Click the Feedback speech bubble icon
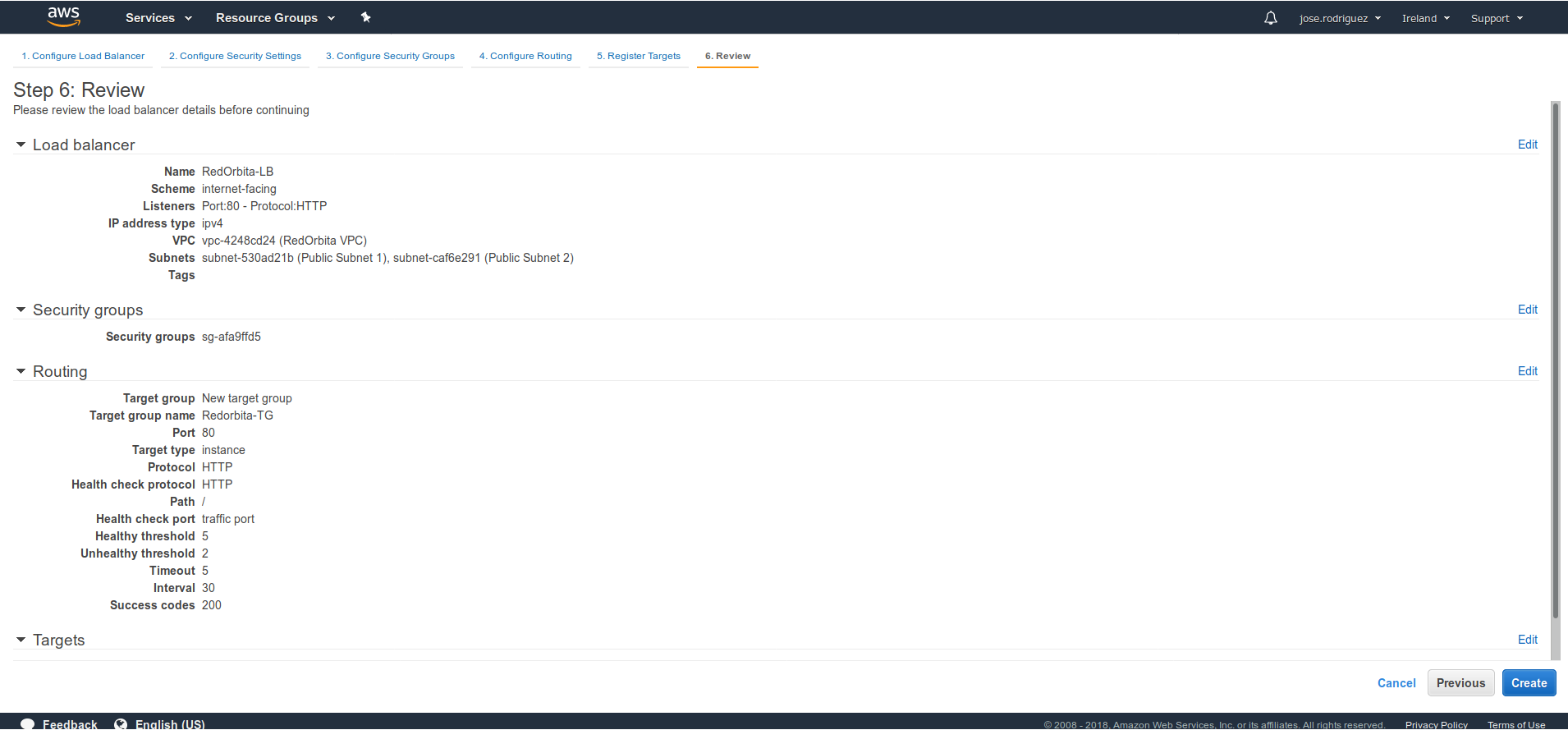 tap(27, 723)
